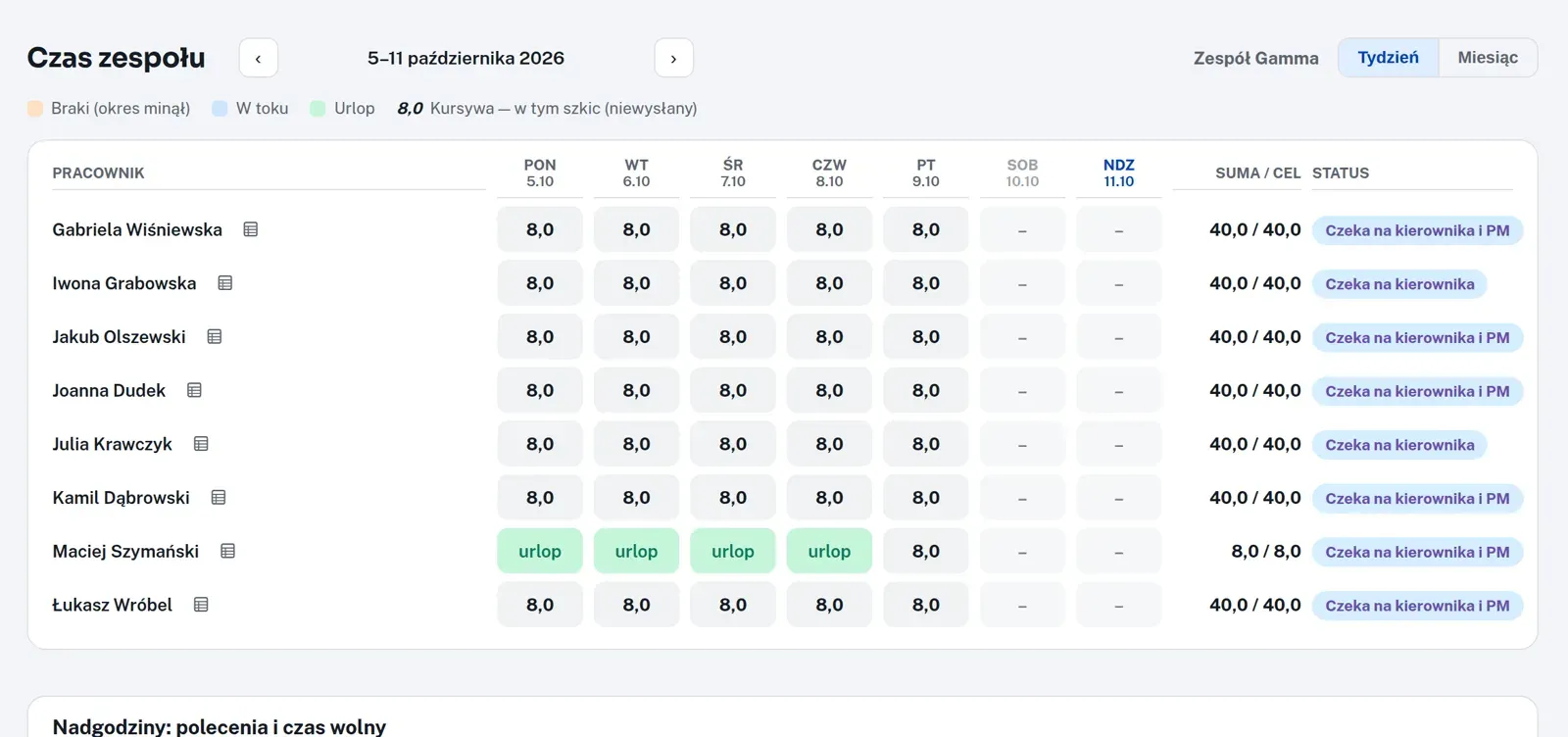
Task: Open Łukasz Wróbel's Sunday empty cell
Action: (x=1119, y=605)
